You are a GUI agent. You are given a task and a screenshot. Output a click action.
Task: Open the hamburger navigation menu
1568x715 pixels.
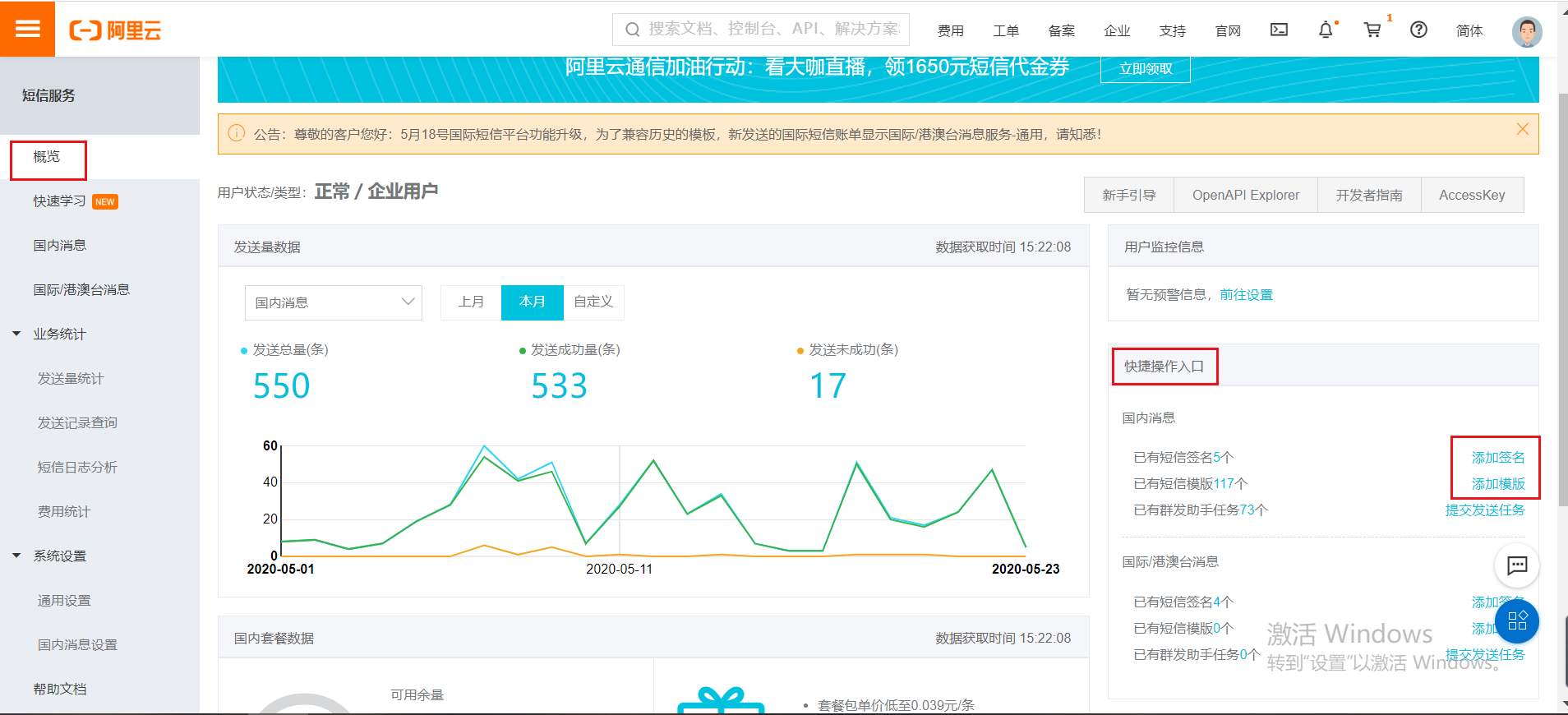coord(27,29)
